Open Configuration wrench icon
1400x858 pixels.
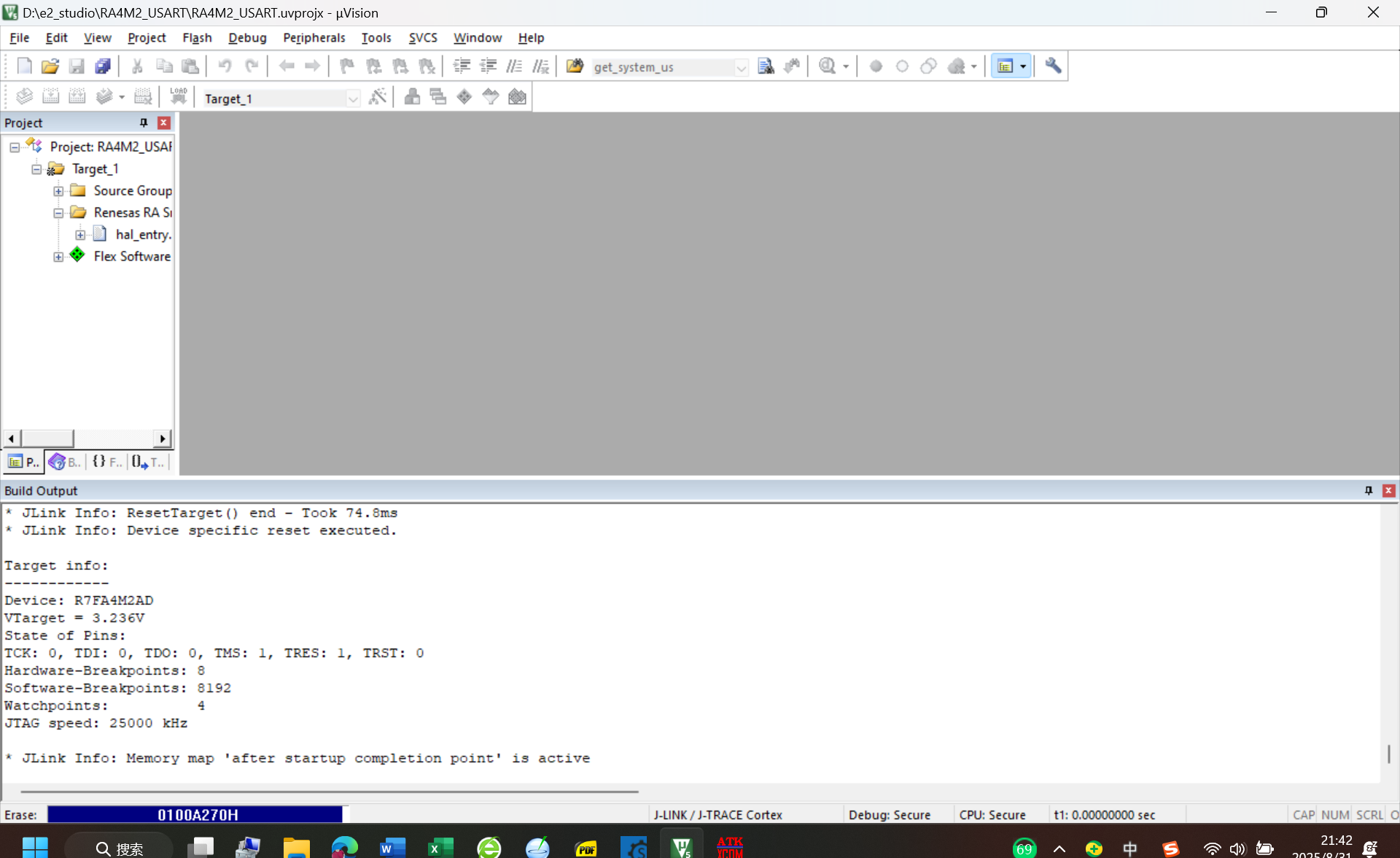(x=1053, y=66)
